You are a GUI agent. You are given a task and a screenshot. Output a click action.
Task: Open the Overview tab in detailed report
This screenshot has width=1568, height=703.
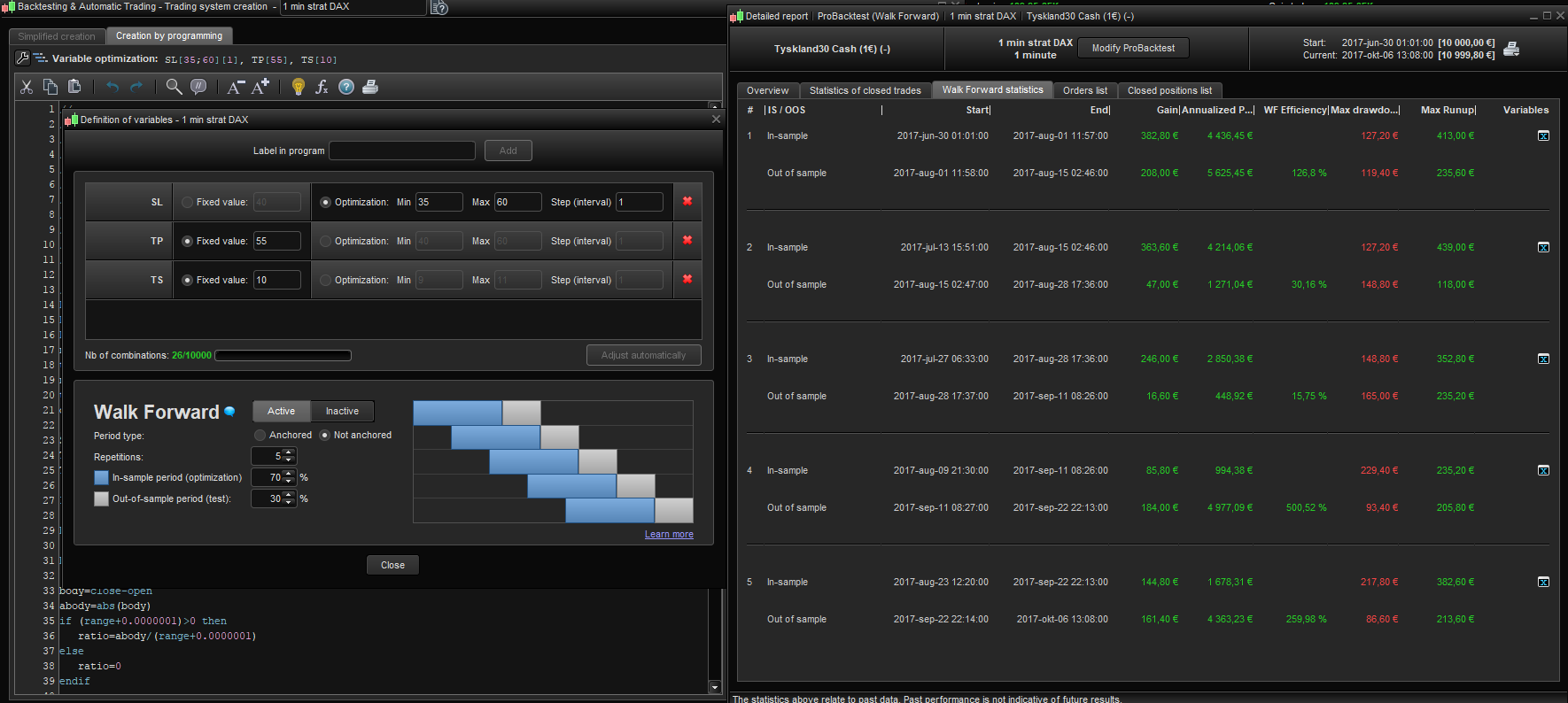(x=767, y=90)
